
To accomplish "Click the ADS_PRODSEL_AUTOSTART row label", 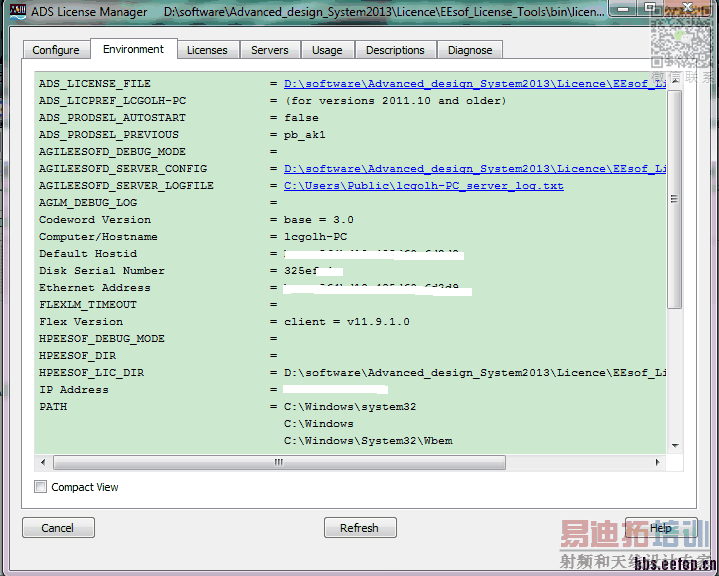I will coord(112,117).
